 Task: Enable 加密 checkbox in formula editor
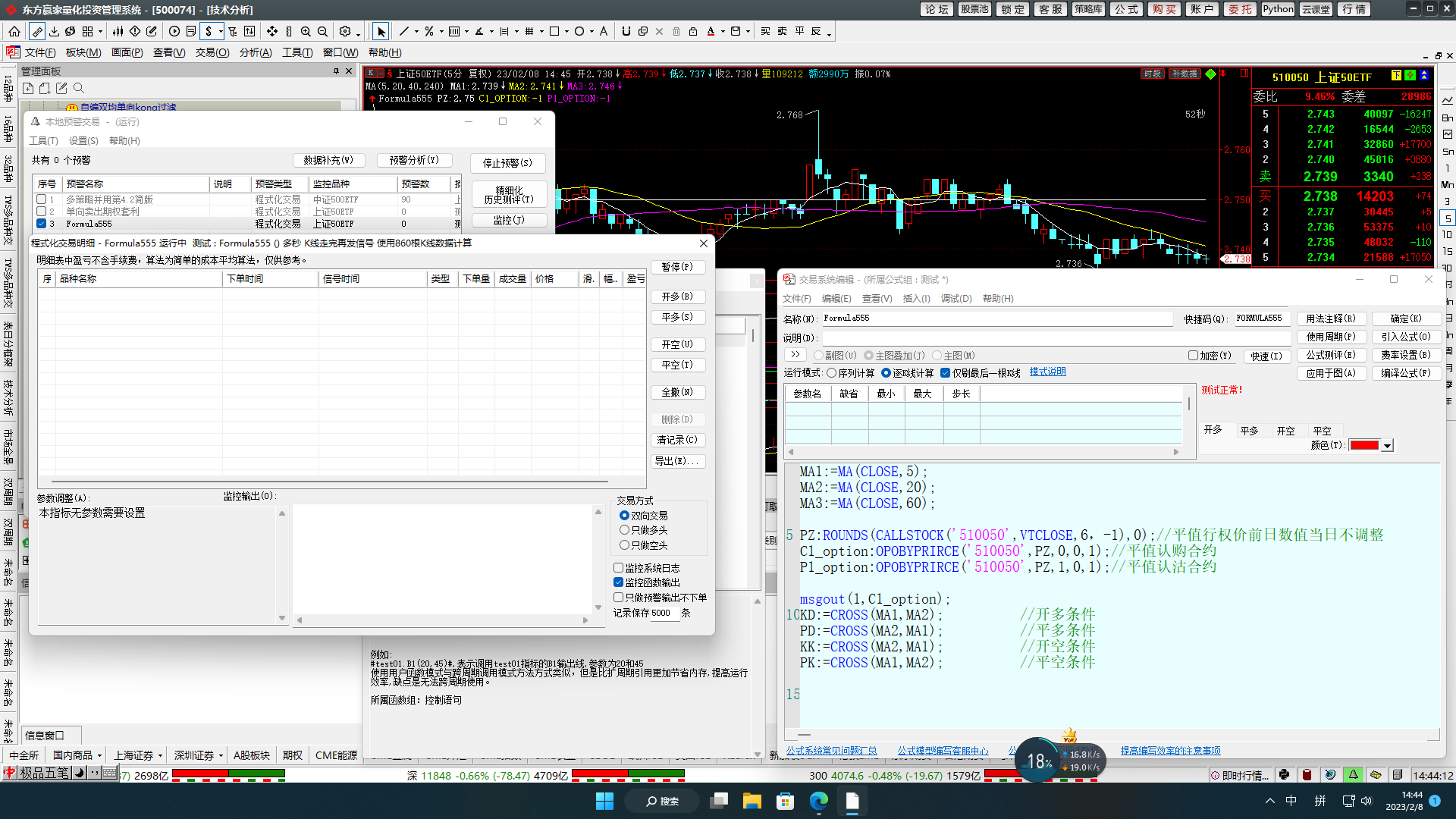(x=1193, y=356)
